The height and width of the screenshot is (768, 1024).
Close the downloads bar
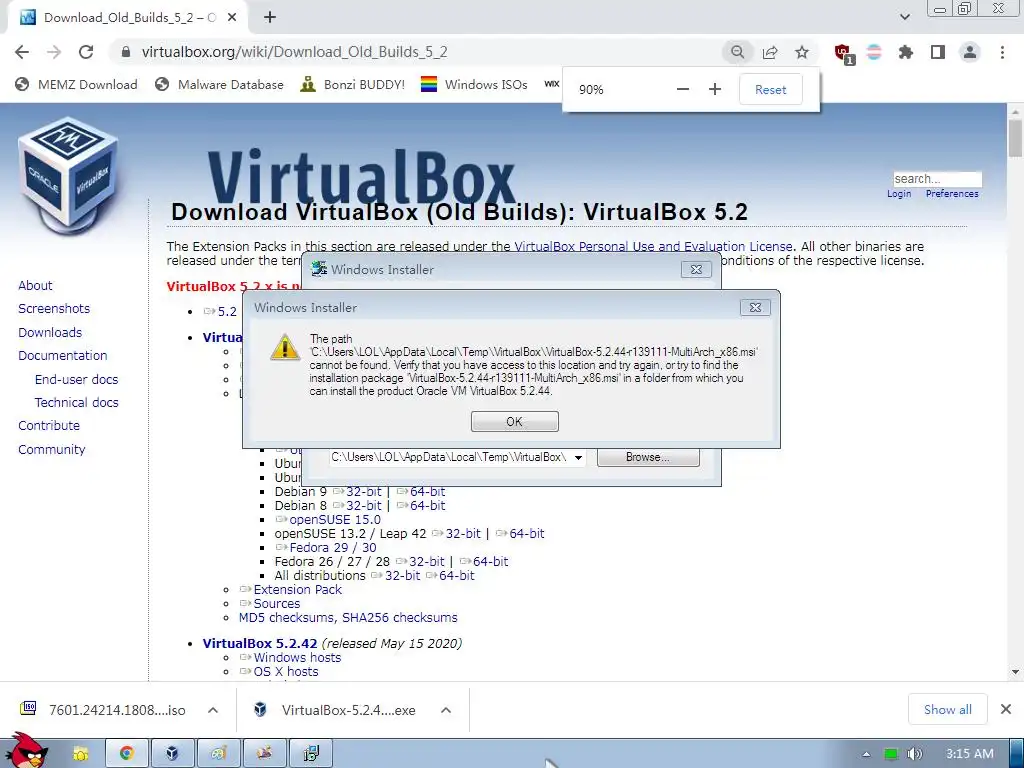pos(1006,709)
